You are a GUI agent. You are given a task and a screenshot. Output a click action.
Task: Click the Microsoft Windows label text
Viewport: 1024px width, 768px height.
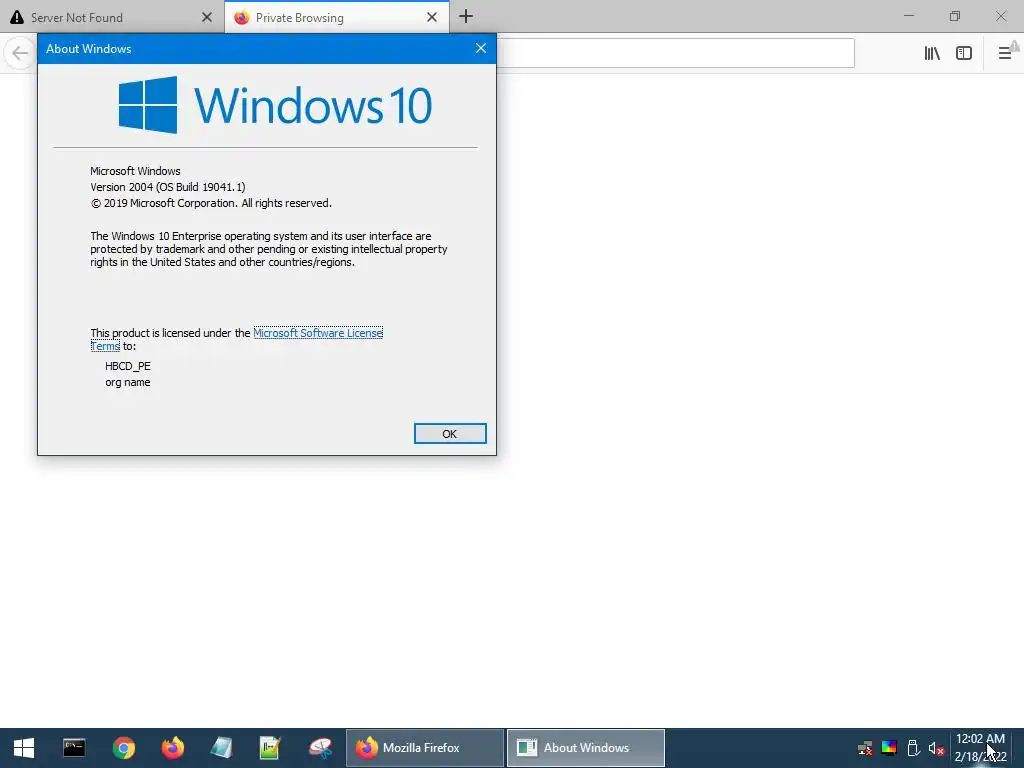pos(135,171)
